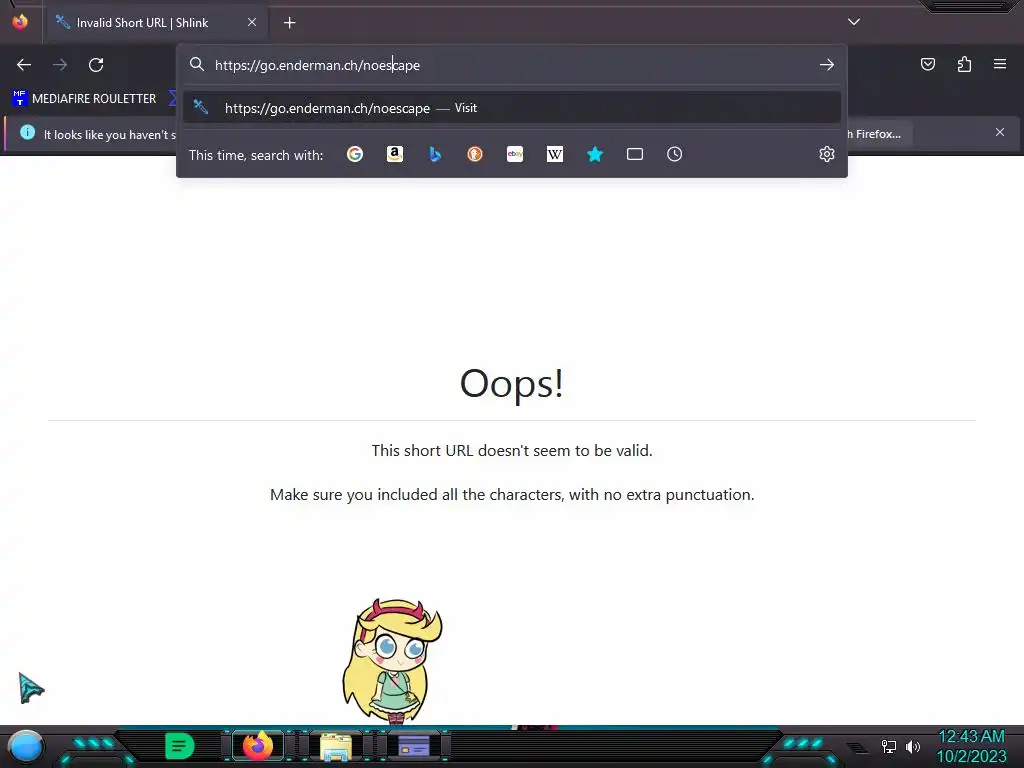Click the Star Butterfly desktop character
1024x768 pixels.
click(x=392, y=661)
